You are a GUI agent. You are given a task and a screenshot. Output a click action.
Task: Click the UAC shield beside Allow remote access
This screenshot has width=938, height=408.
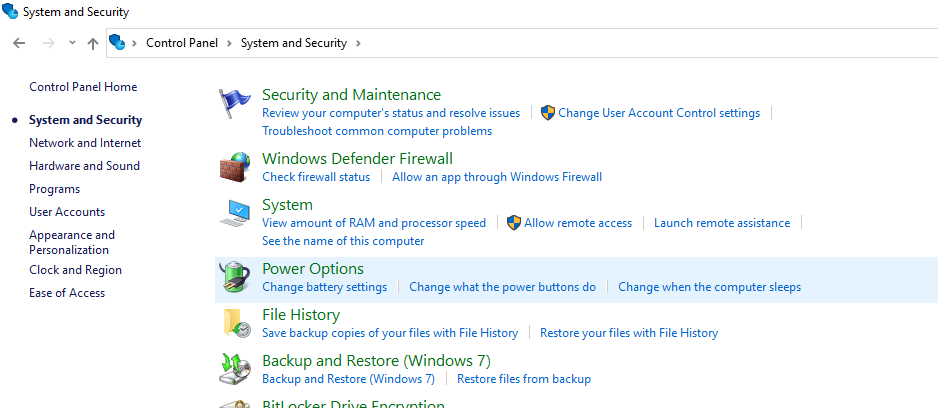(x=513, y=223)
